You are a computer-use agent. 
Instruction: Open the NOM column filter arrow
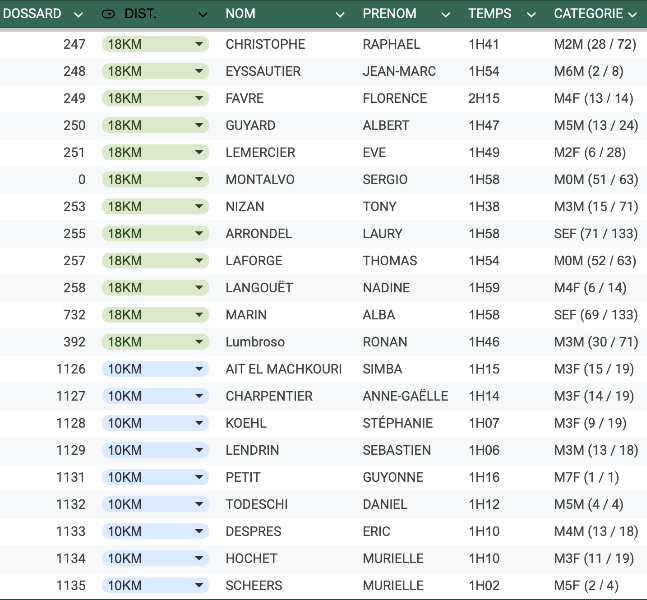point(340,15)
